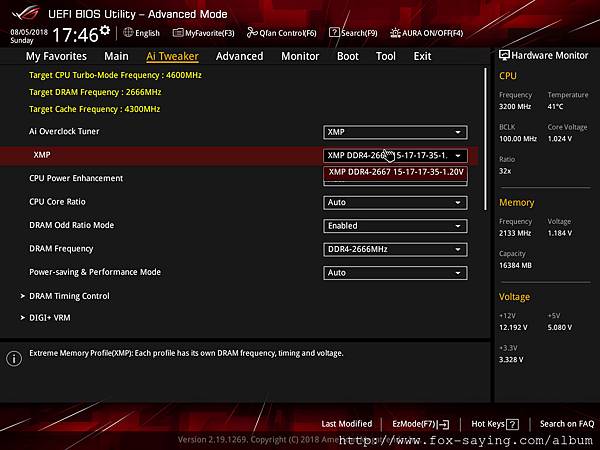Open DRAM Odd Ratio Mode dropdown
This screenshot has width=600, height=450.
395,226
